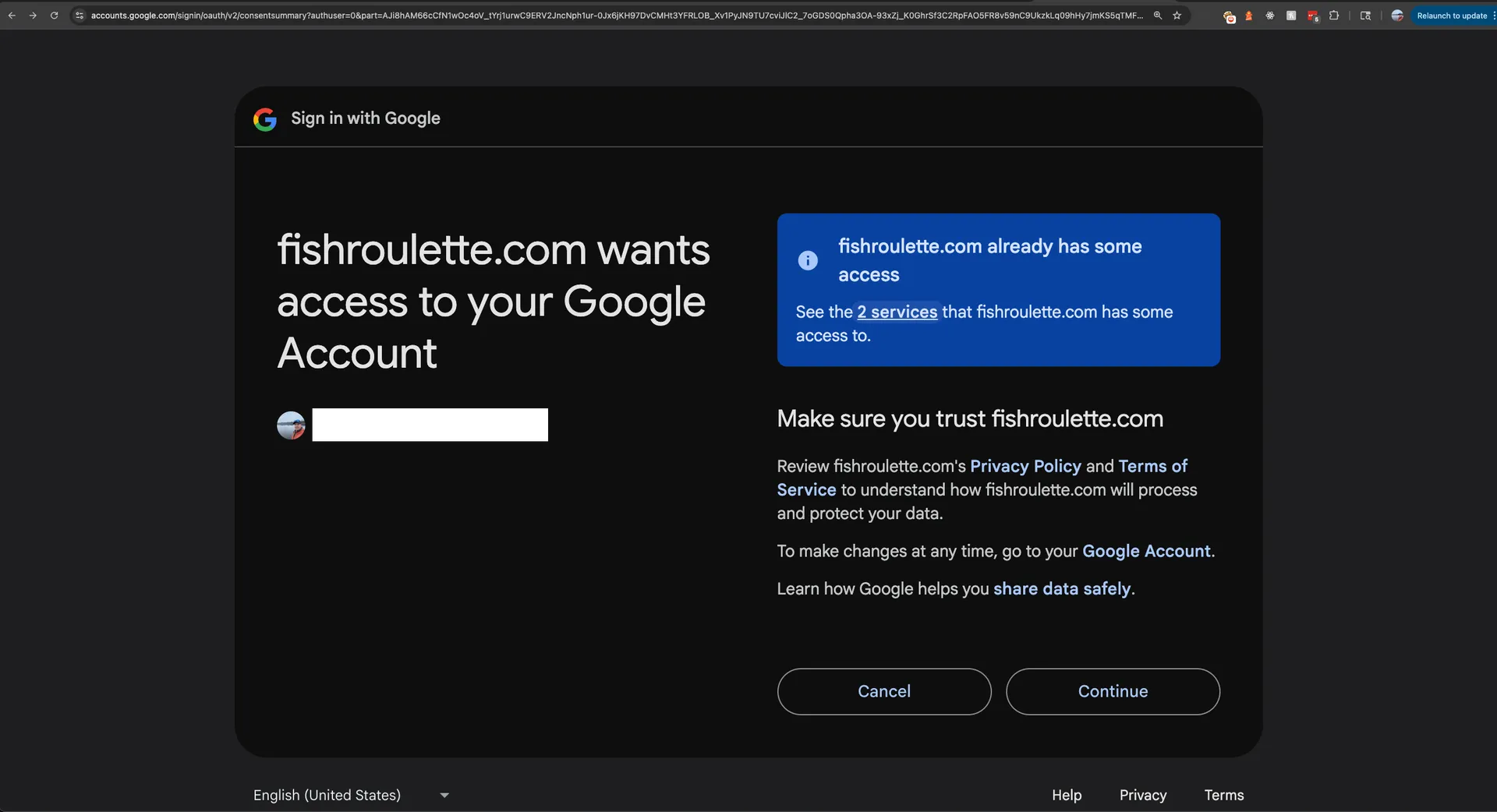Open the tab search icon near the profile

(x=1365, y=16)
